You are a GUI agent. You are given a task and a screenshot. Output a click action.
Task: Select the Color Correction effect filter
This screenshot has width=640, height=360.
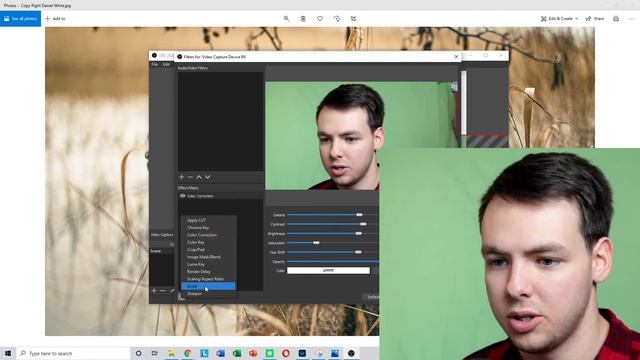click(220, 196)
